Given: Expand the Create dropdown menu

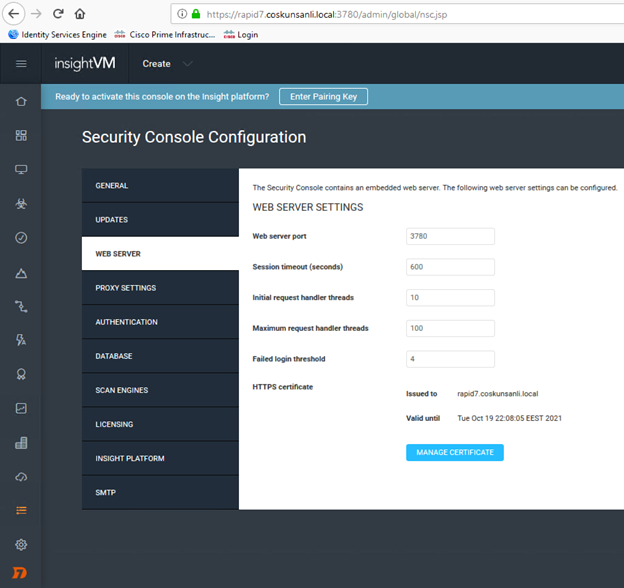Looking at the screenshot, I should pyautogui.click(x=168, y=64).
